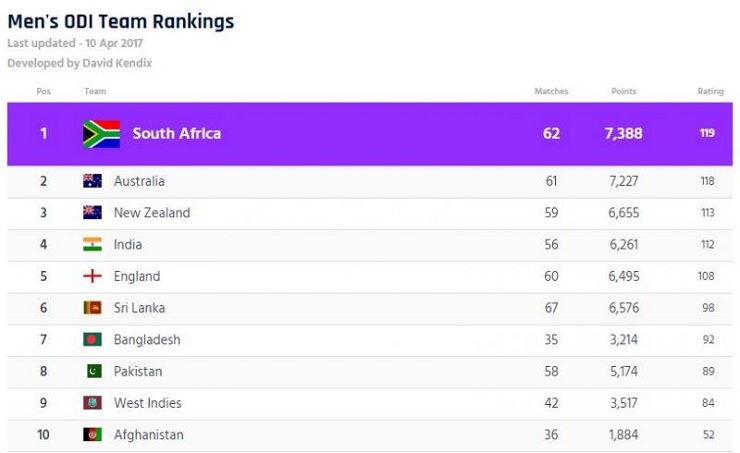Click the Afghanistan flag icon
Image resolution: width=740 pixels, height=453 pixels.
[92, 435]
